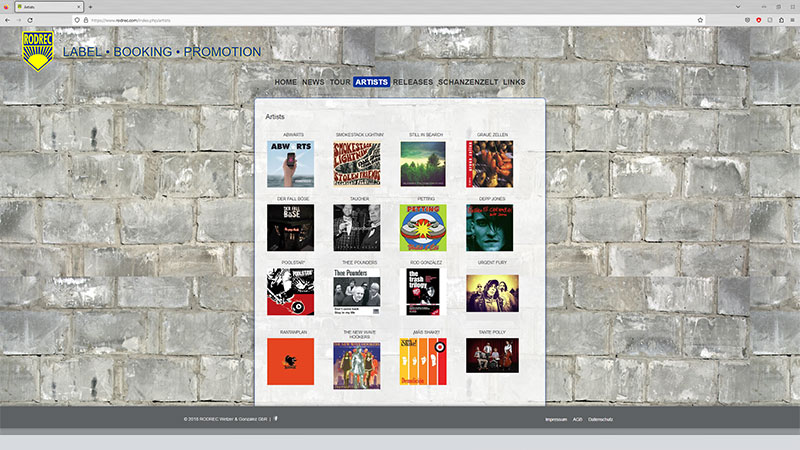Click the pocket save icon in toolbar
The height and width of the screenshot is (450, 800).
[747, 20]
